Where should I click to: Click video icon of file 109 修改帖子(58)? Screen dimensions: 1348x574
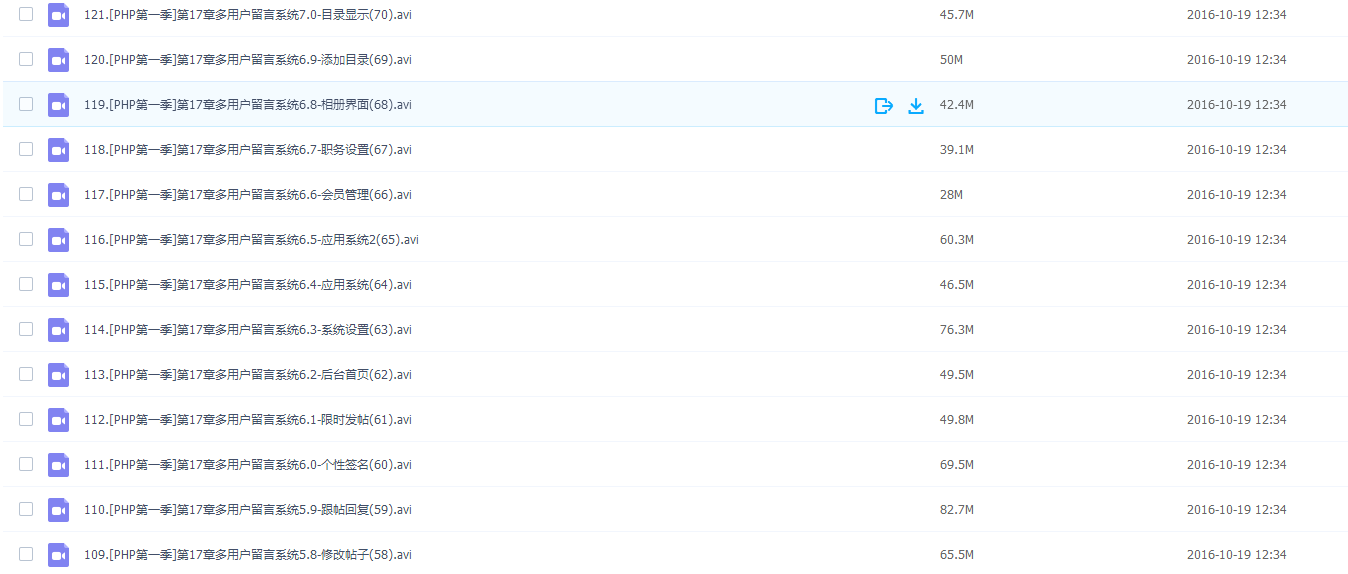pyautogui.click(x=58, y=555)
